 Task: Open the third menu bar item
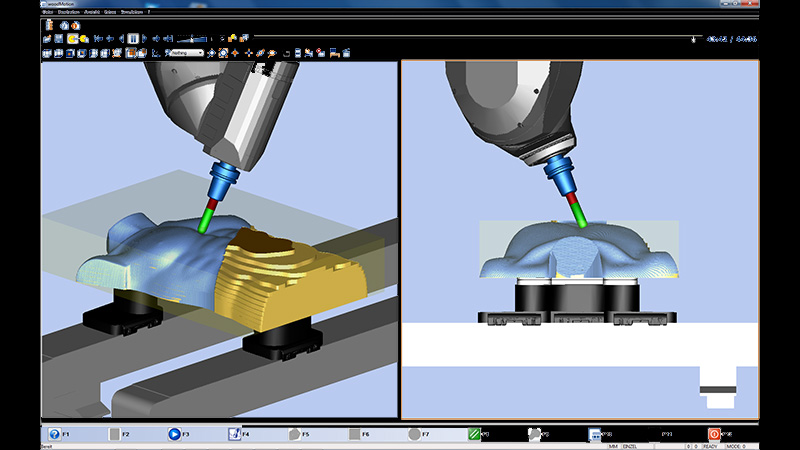pos(92,12)
